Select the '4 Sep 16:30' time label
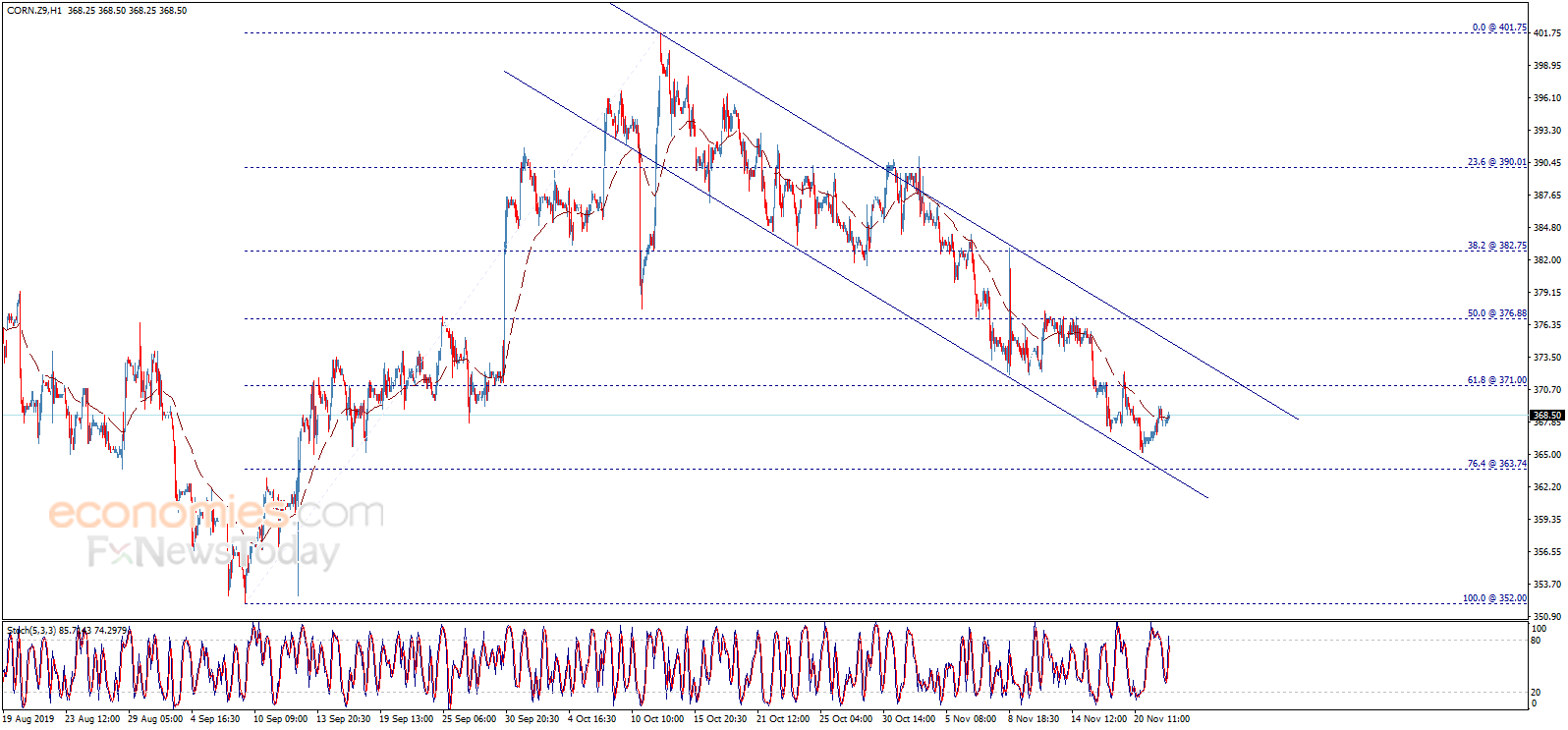This screenshot has height=730, width=1568. [x=215, y=719]
